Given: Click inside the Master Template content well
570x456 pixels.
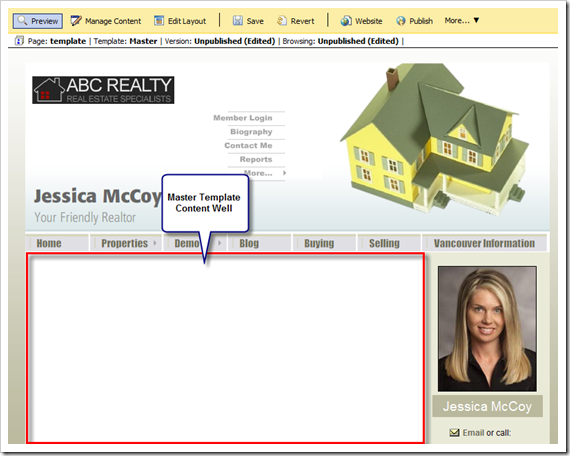Looking at the screenshot, I should click(x=225, y=348).
